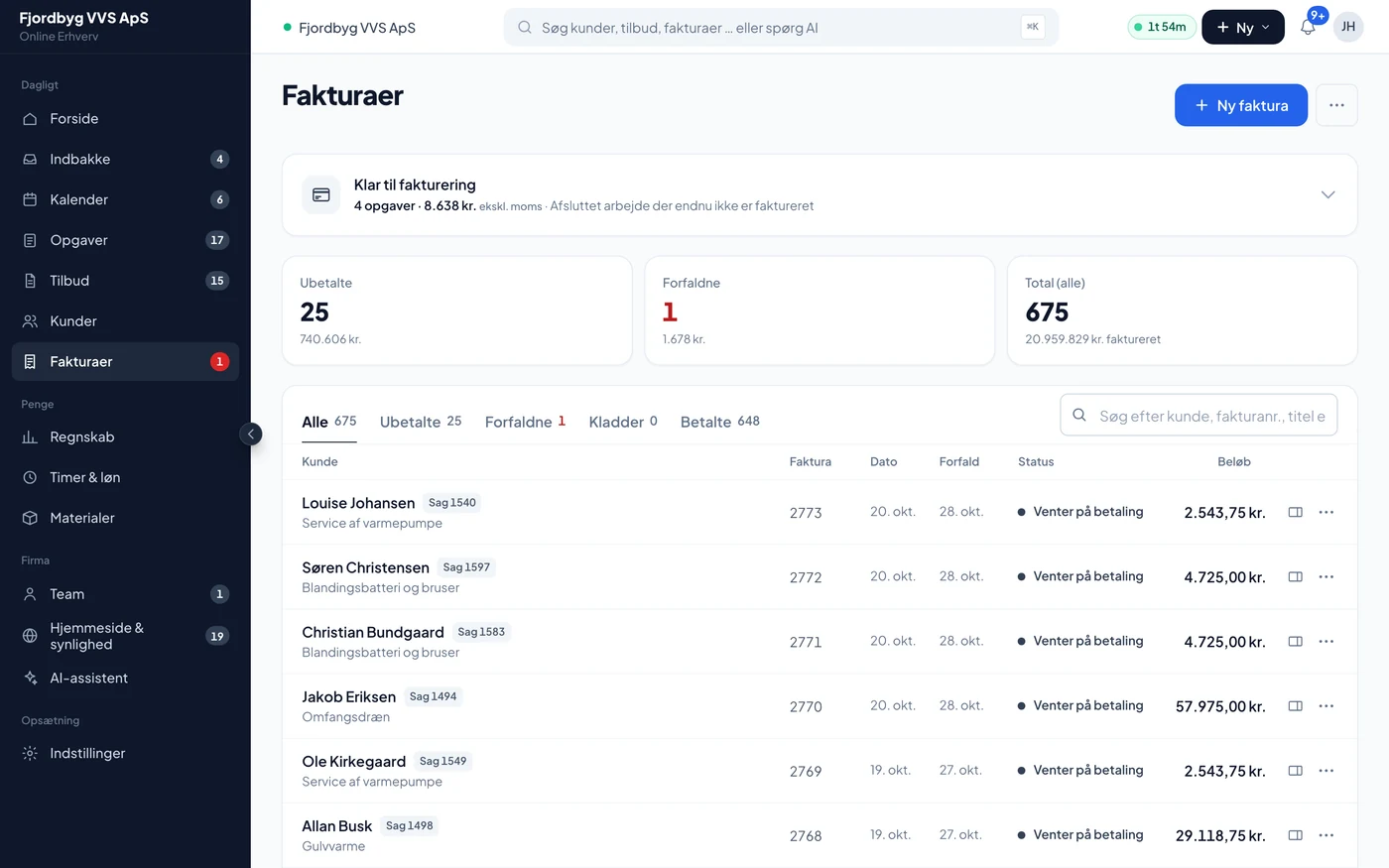Click the global search field
1389x868 pixels.
tap(781, 27)
